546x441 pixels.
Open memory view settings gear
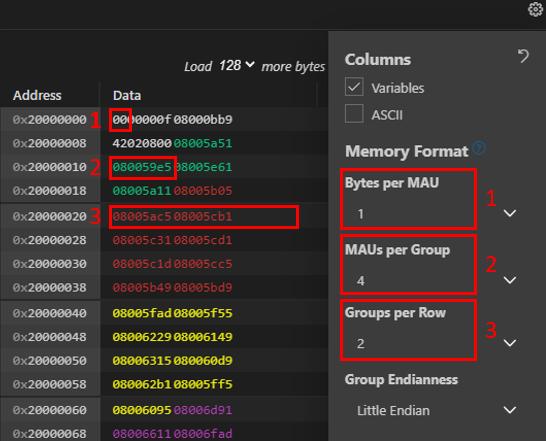(535, 9)
